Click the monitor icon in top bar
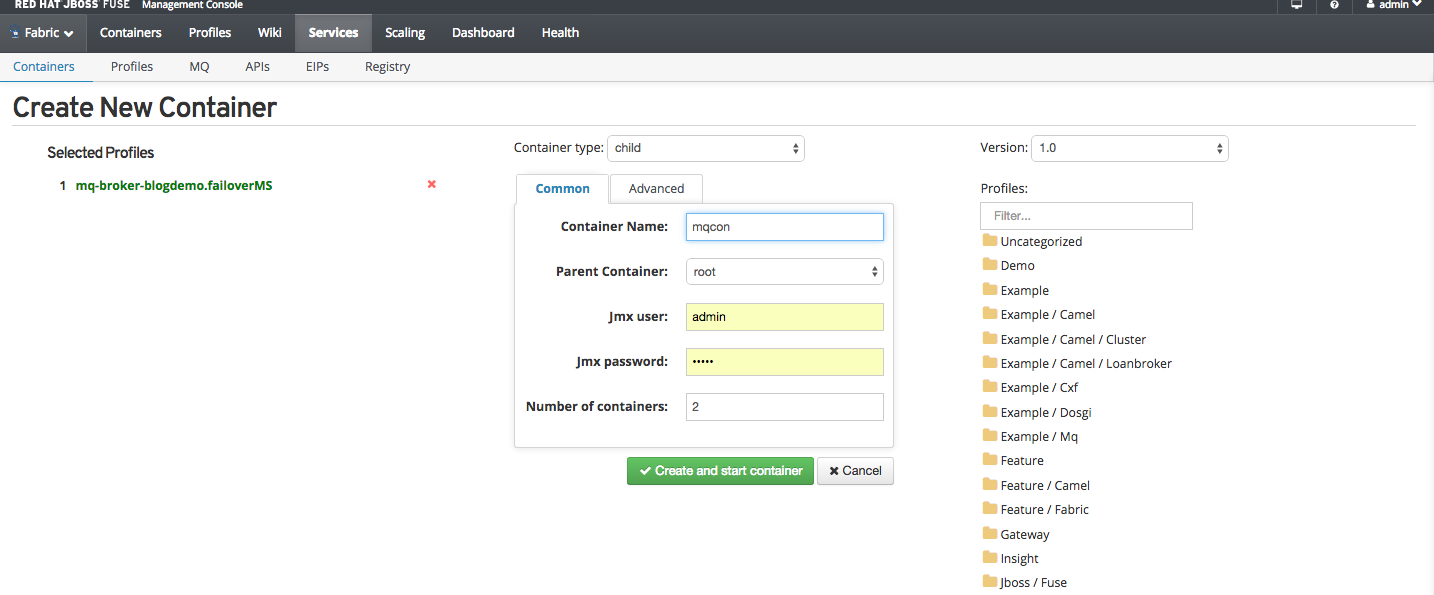This screenshot has height=595, width=1434. coord(1297,5)
